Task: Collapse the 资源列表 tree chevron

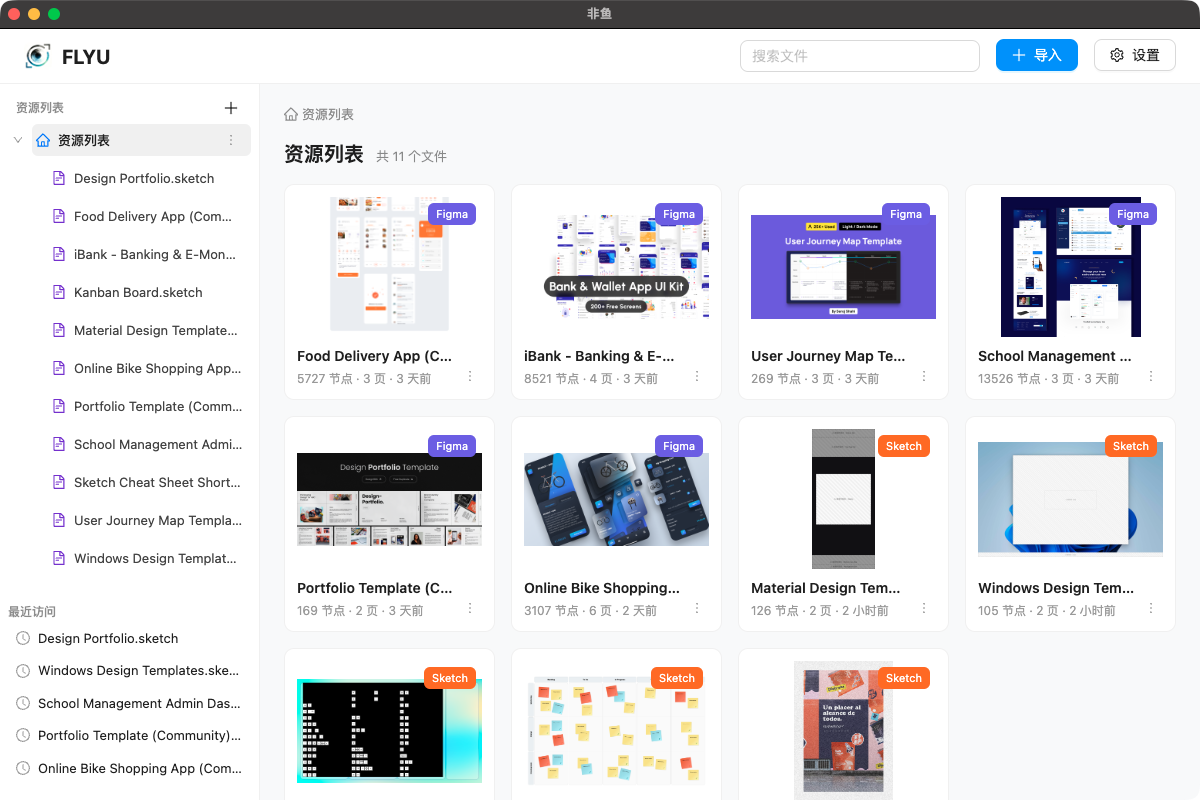Action: (x=18, y=140)
